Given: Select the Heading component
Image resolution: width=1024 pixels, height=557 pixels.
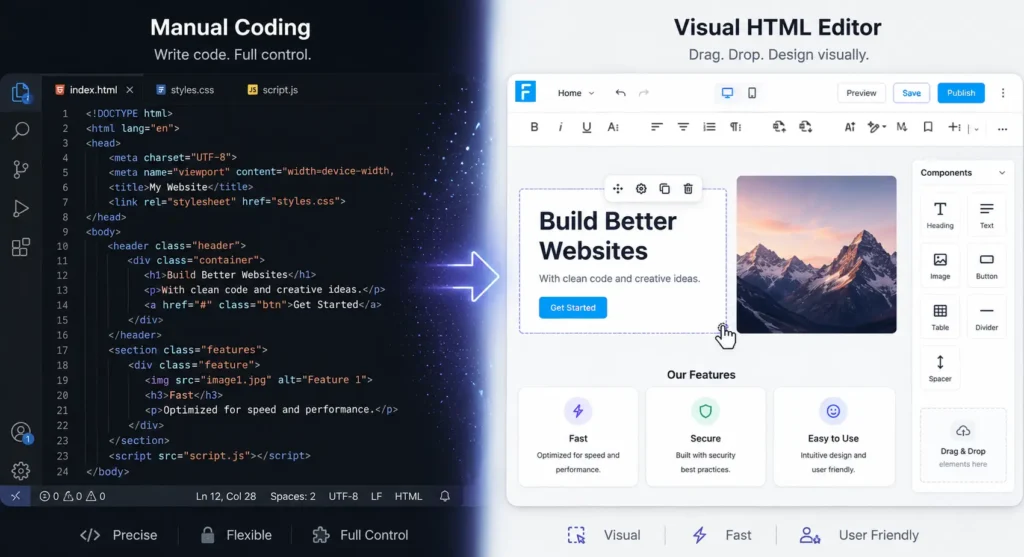Looking at the screenshot, I should tap(940, 214).
